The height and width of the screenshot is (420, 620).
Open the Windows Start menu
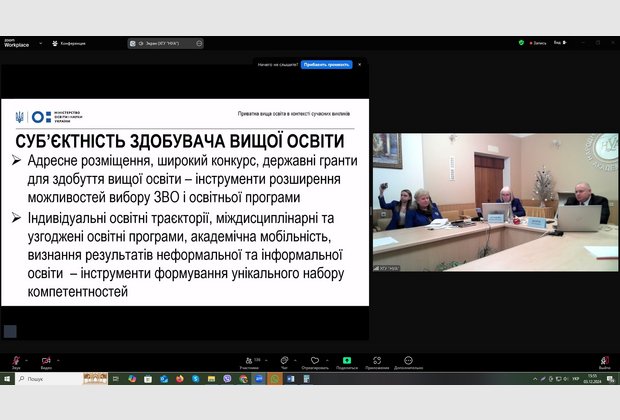click(x=7, y=379)
